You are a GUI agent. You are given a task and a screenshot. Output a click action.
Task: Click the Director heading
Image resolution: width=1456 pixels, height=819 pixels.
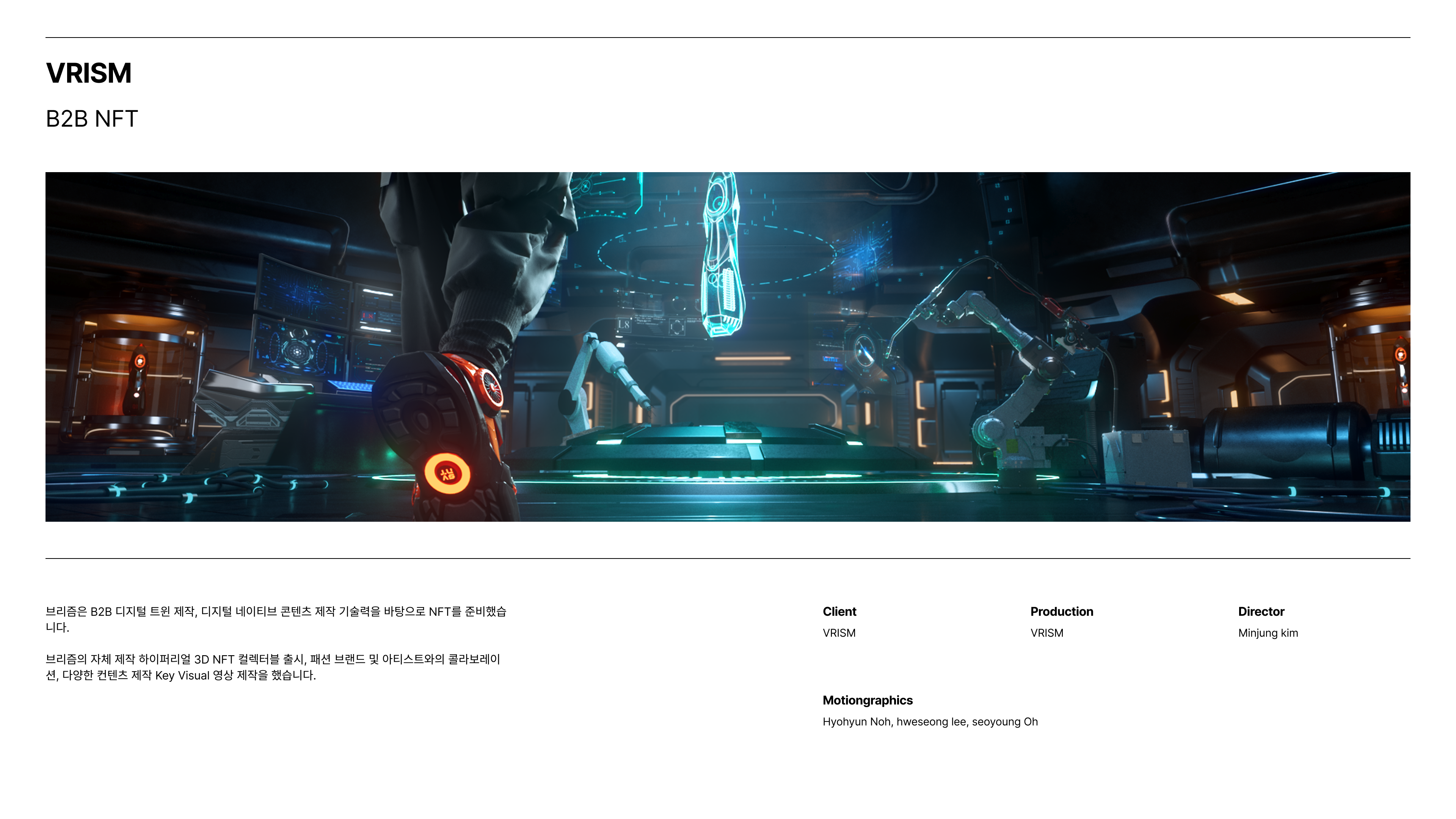[x=1261, y=612]
